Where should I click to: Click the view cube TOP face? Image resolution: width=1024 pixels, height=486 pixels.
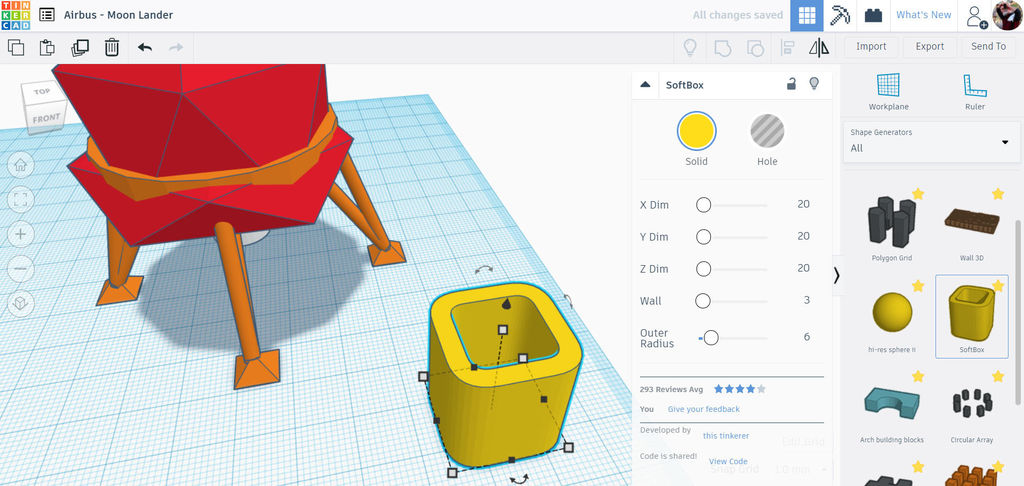pos(41,92)
